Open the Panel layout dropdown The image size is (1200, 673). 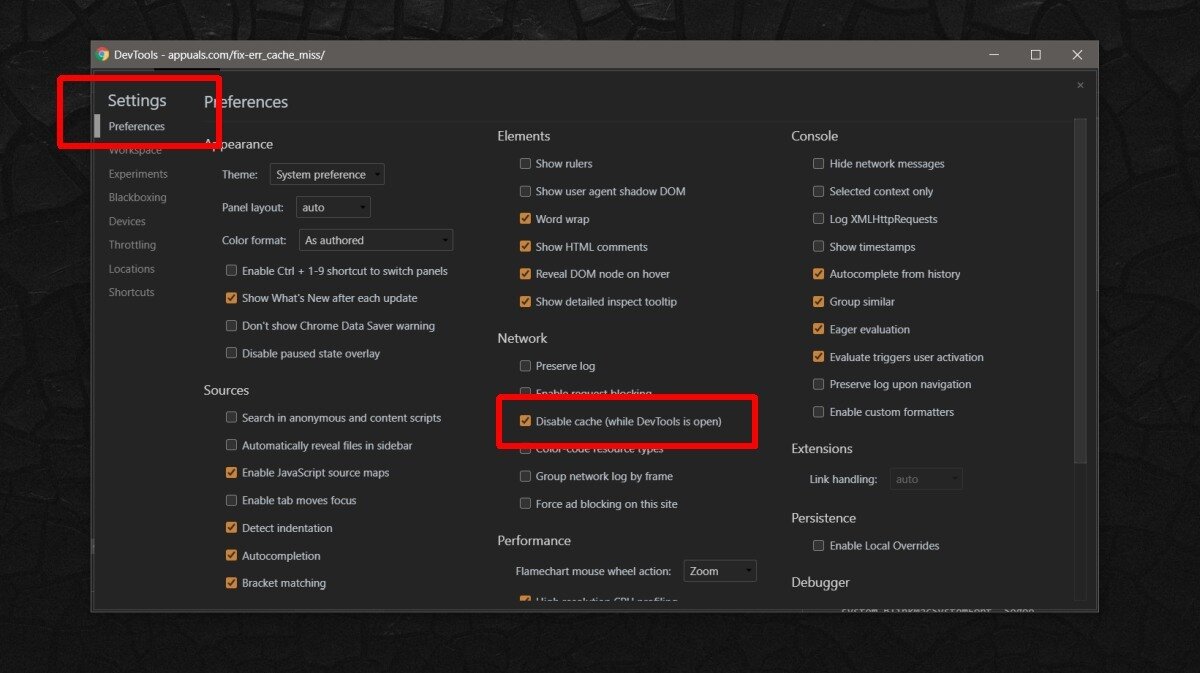click(333, 207)
